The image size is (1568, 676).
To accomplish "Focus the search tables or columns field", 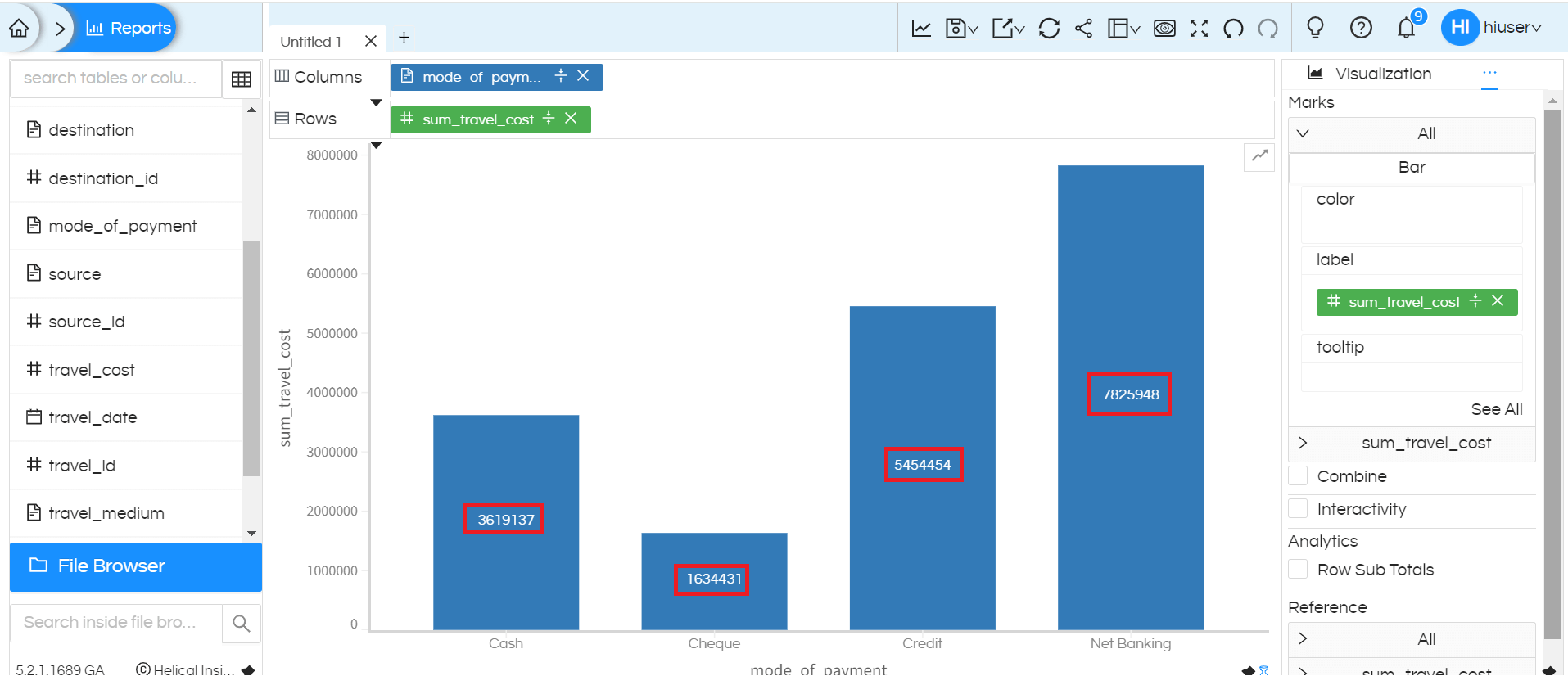I will 115,79.
